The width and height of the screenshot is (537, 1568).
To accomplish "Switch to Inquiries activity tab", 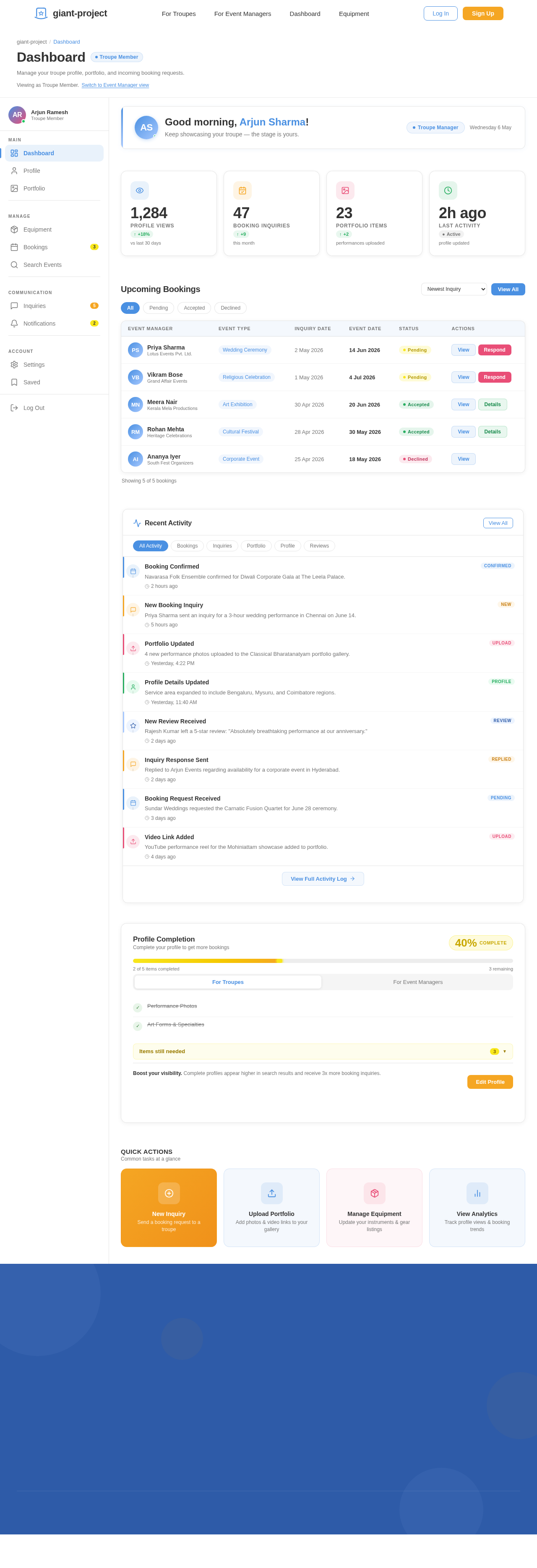I will coord(222,546).
